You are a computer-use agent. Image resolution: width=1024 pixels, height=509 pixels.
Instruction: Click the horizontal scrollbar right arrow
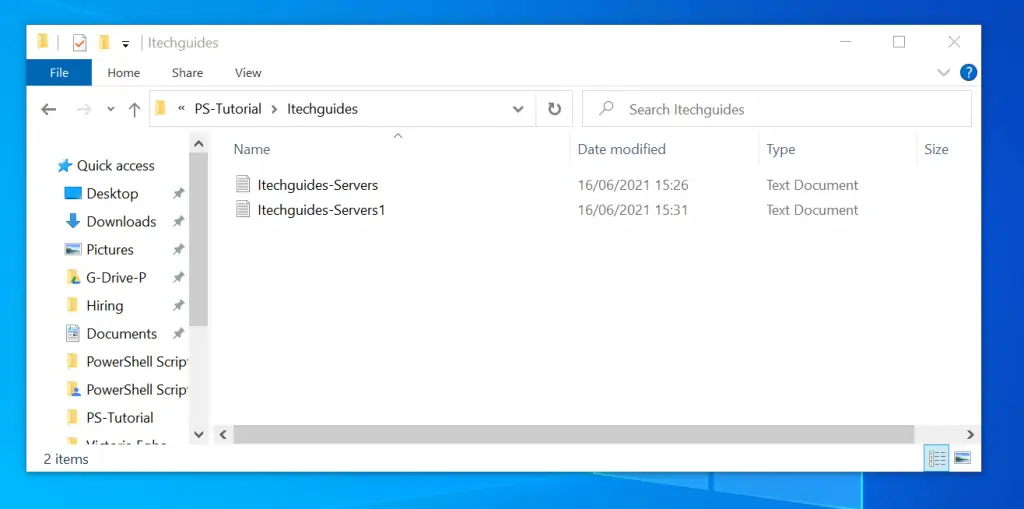click(x=970, y=434)
